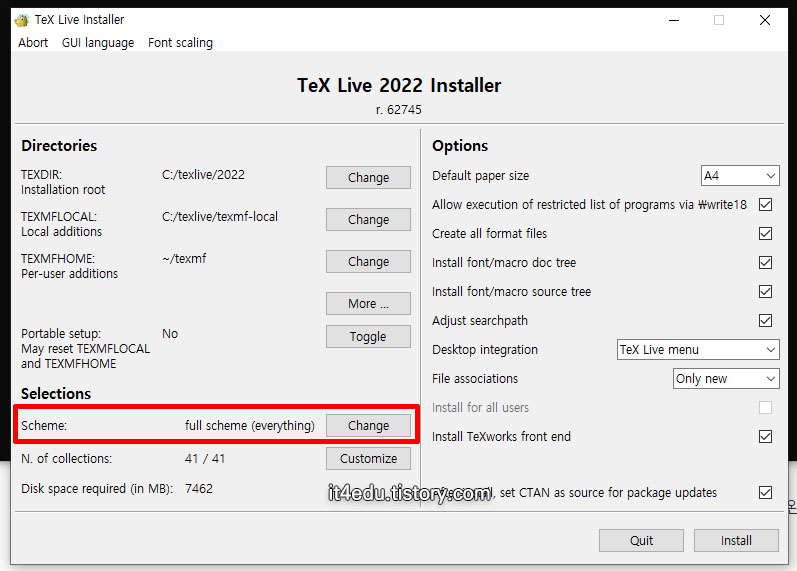
Task: Open the GUI language menu
Action: [98, 43]
